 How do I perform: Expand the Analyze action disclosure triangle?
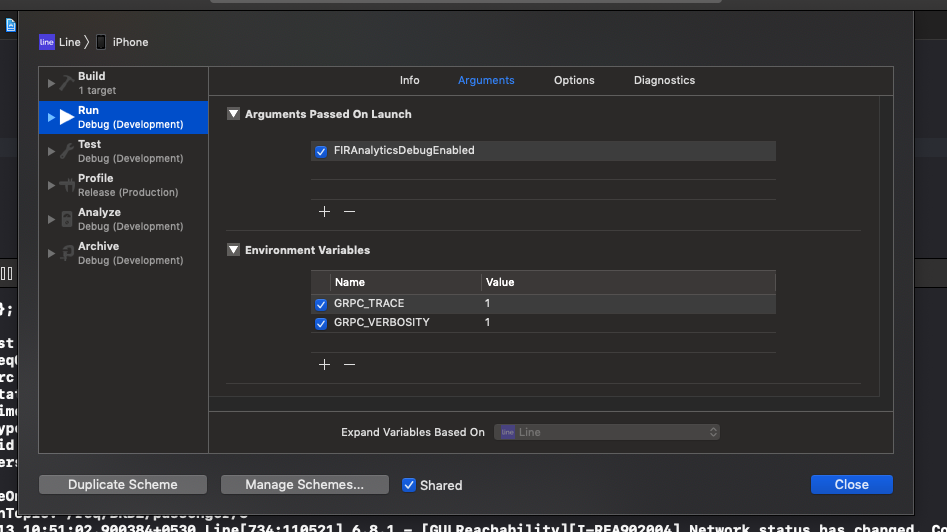(x=51, y=219)
